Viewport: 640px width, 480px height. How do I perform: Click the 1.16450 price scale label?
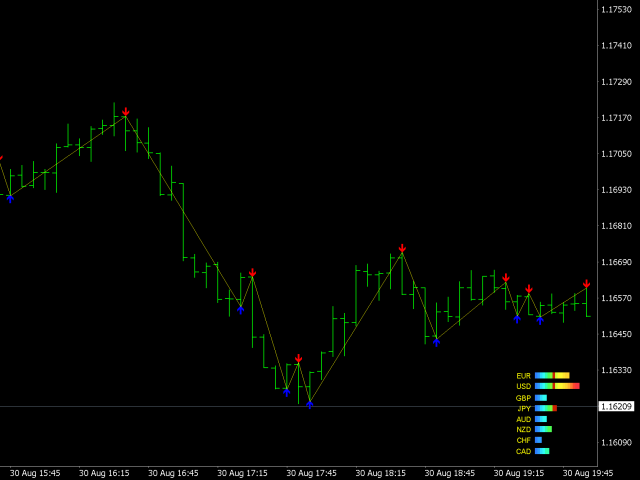(x=616, y=334)
